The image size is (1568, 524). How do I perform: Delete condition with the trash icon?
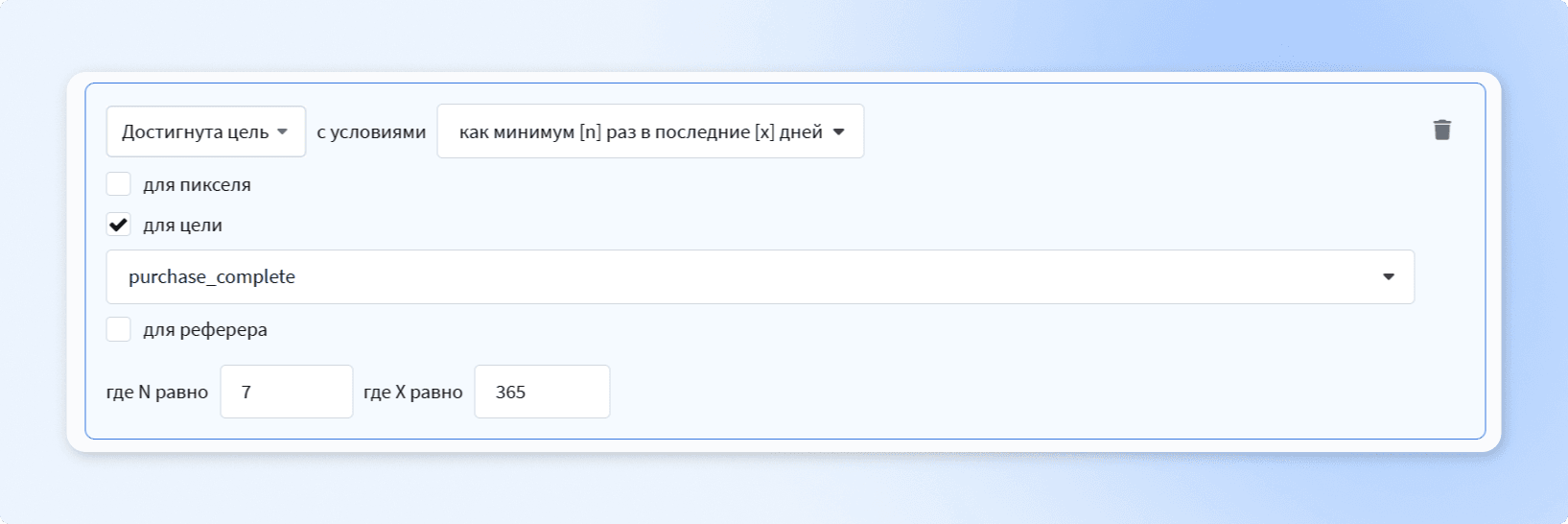pos(1441,130)
